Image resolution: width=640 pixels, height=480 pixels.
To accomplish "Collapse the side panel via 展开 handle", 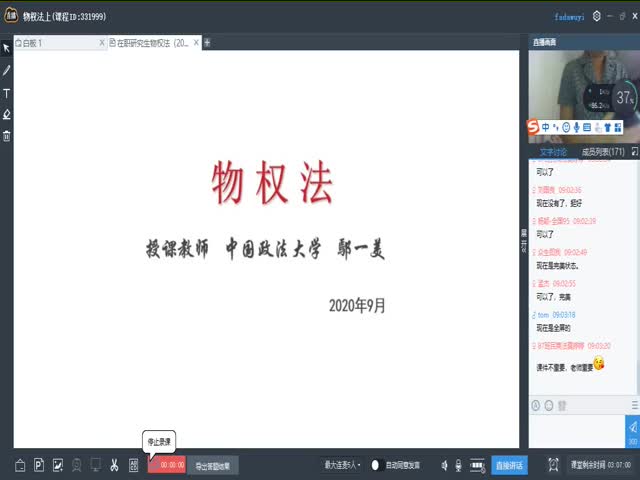I will [524, 241].
